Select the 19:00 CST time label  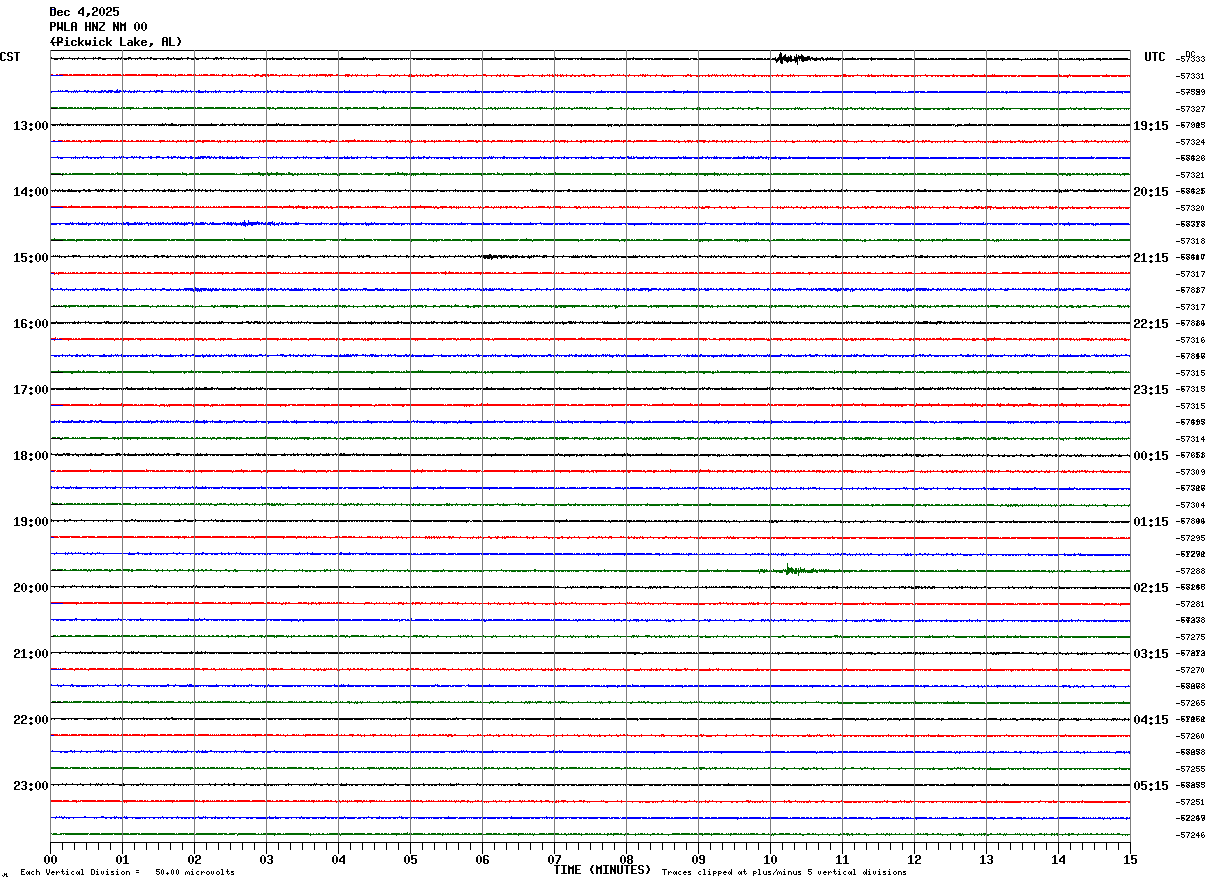coord(30,522)
